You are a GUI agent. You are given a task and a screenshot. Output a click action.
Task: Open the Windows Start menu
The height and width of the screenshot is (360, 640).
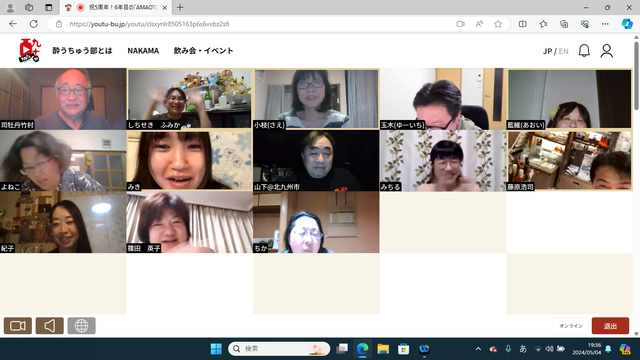coord(216,349)
